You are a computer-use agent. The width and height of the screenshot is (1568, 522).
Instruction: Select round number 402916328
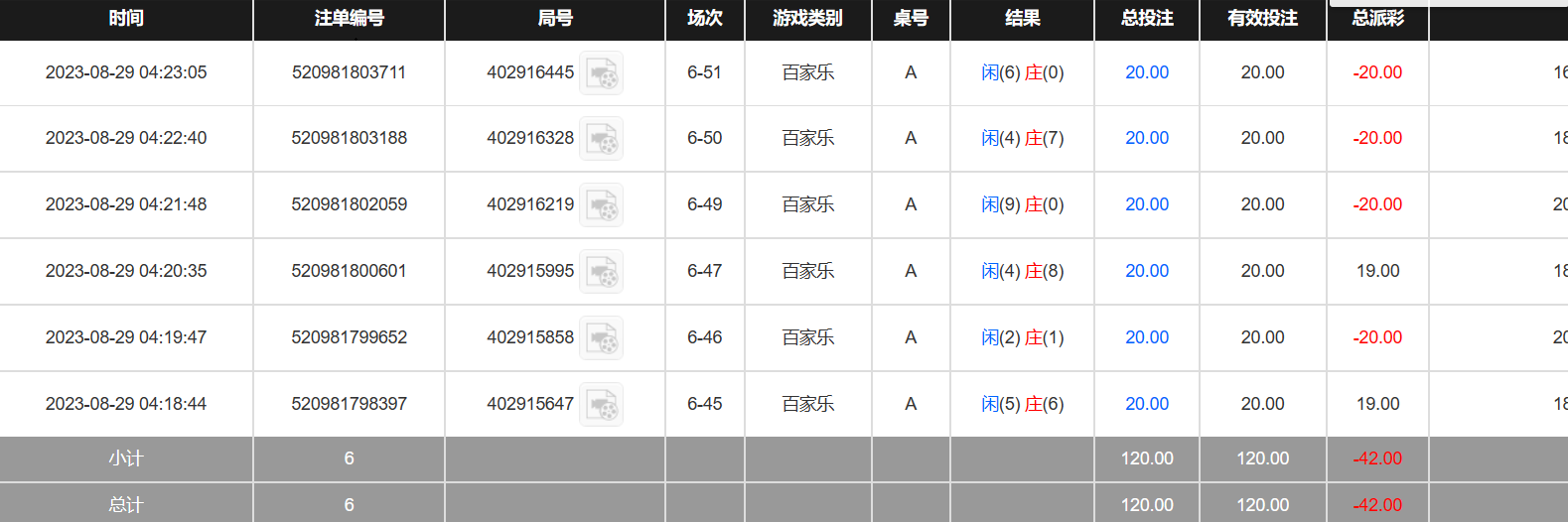pyautogui.click(x=530, y=138)
